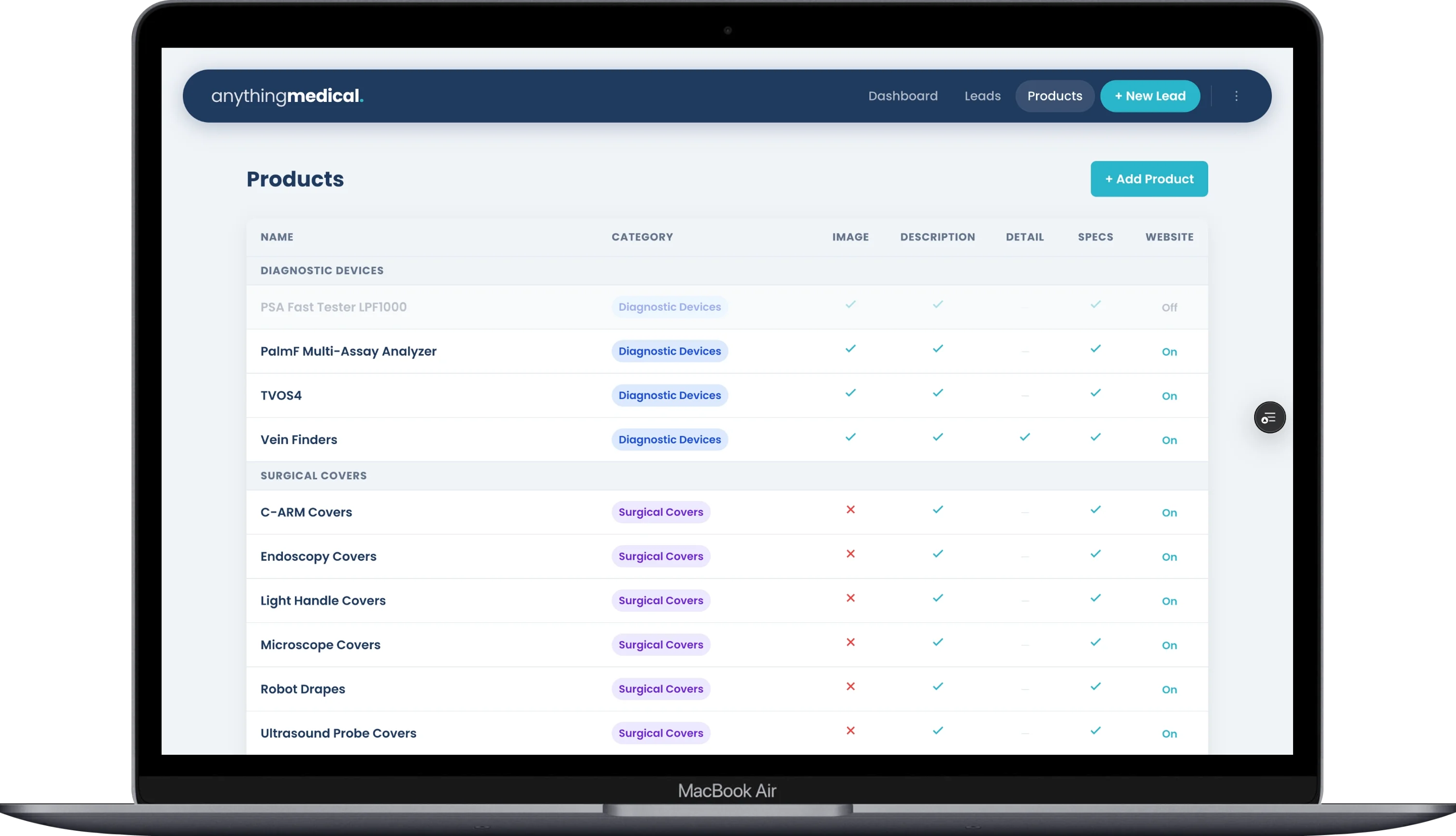The image size is (1456, 836).
Task: Click Image red X for Ultrasound Probe Covers
Action: (851, 730)
